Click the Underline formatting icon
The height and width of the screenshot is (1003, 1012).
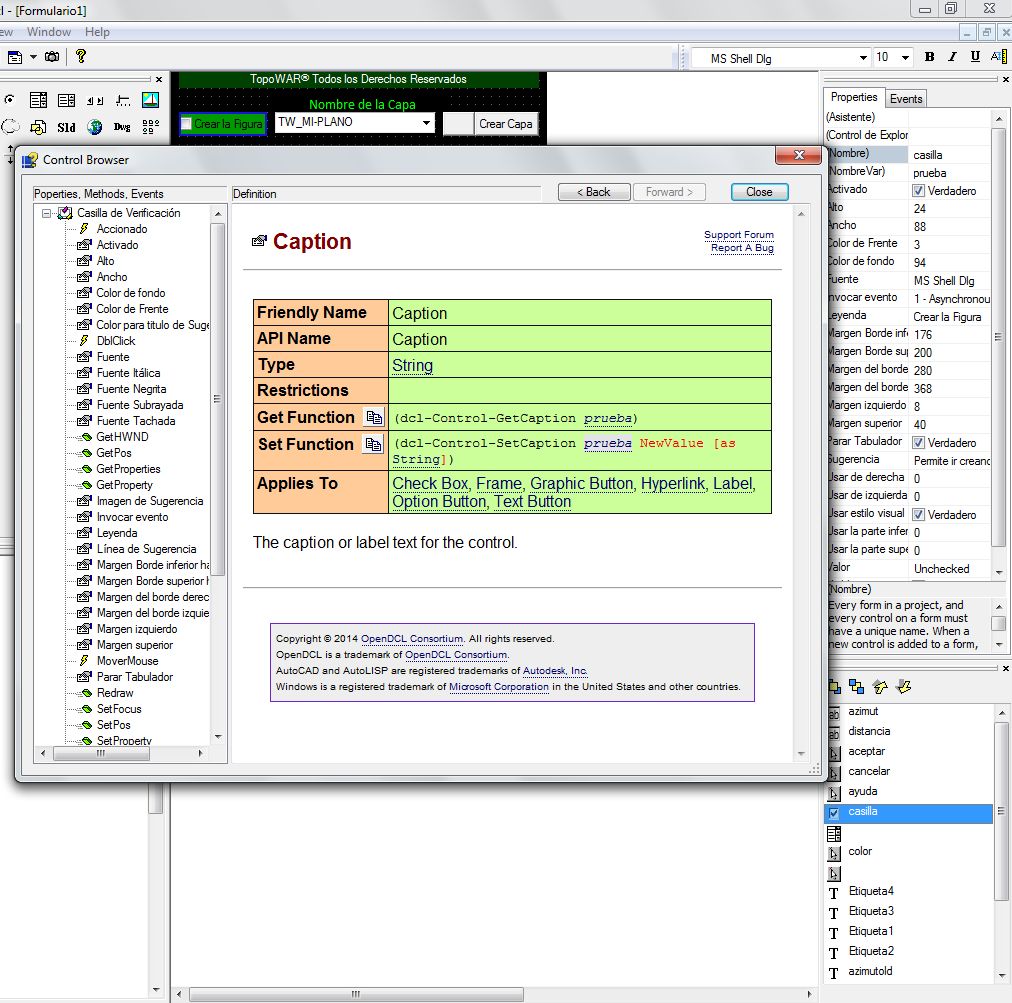975,57
